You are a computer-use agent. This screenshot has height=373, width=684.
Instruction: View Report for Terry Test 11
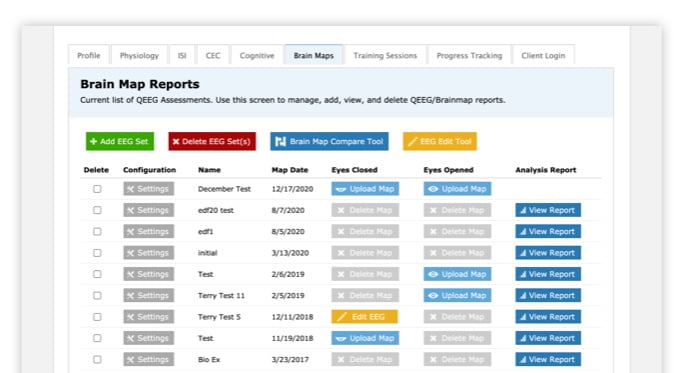click(548, 296)
